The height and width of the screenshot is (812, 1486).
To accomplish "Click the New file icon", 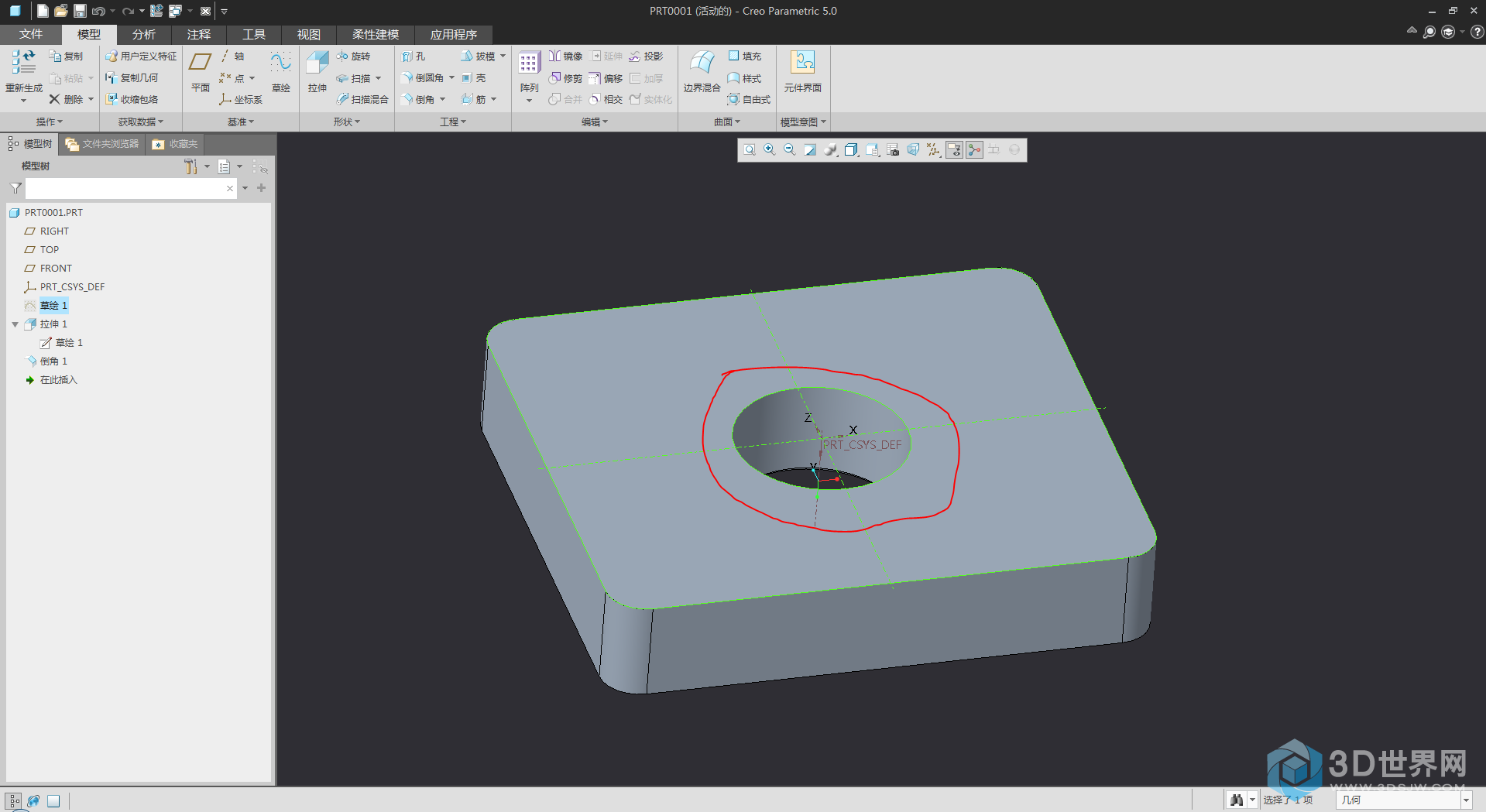I will [x=43, y=11].
